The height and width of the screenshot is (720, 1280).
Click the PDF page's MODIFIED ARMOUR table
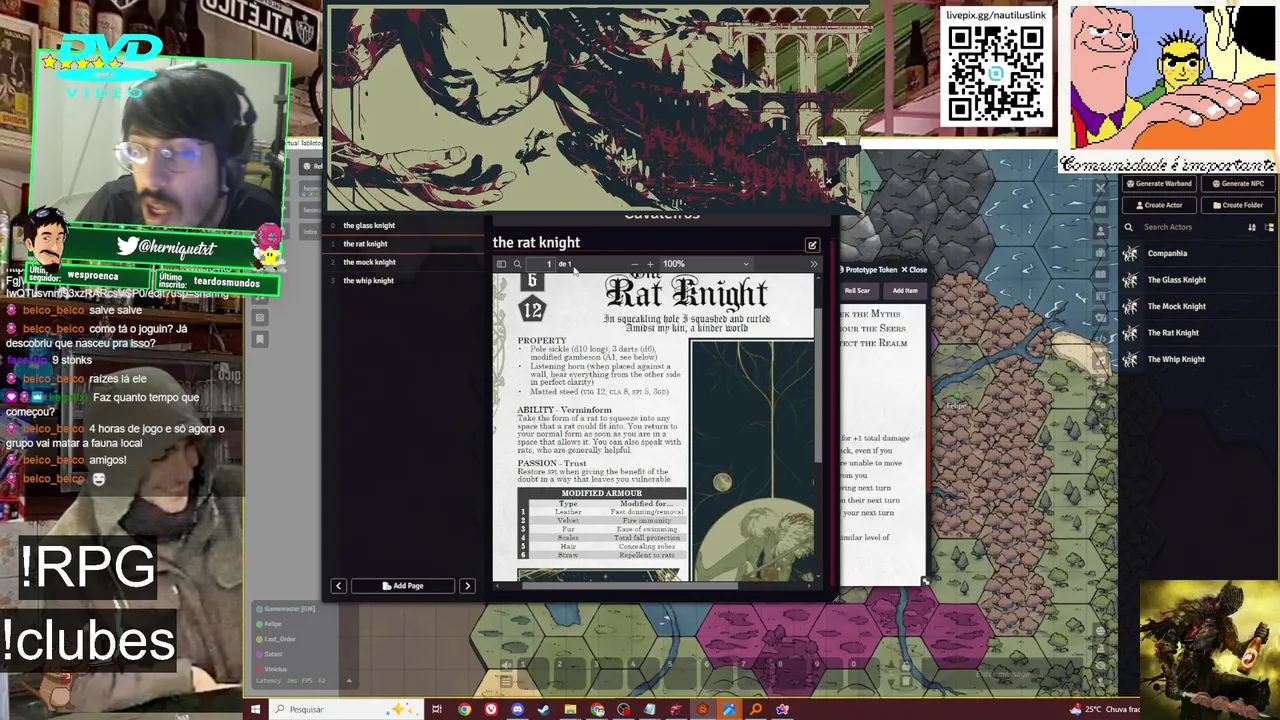[x=602, y=524]
